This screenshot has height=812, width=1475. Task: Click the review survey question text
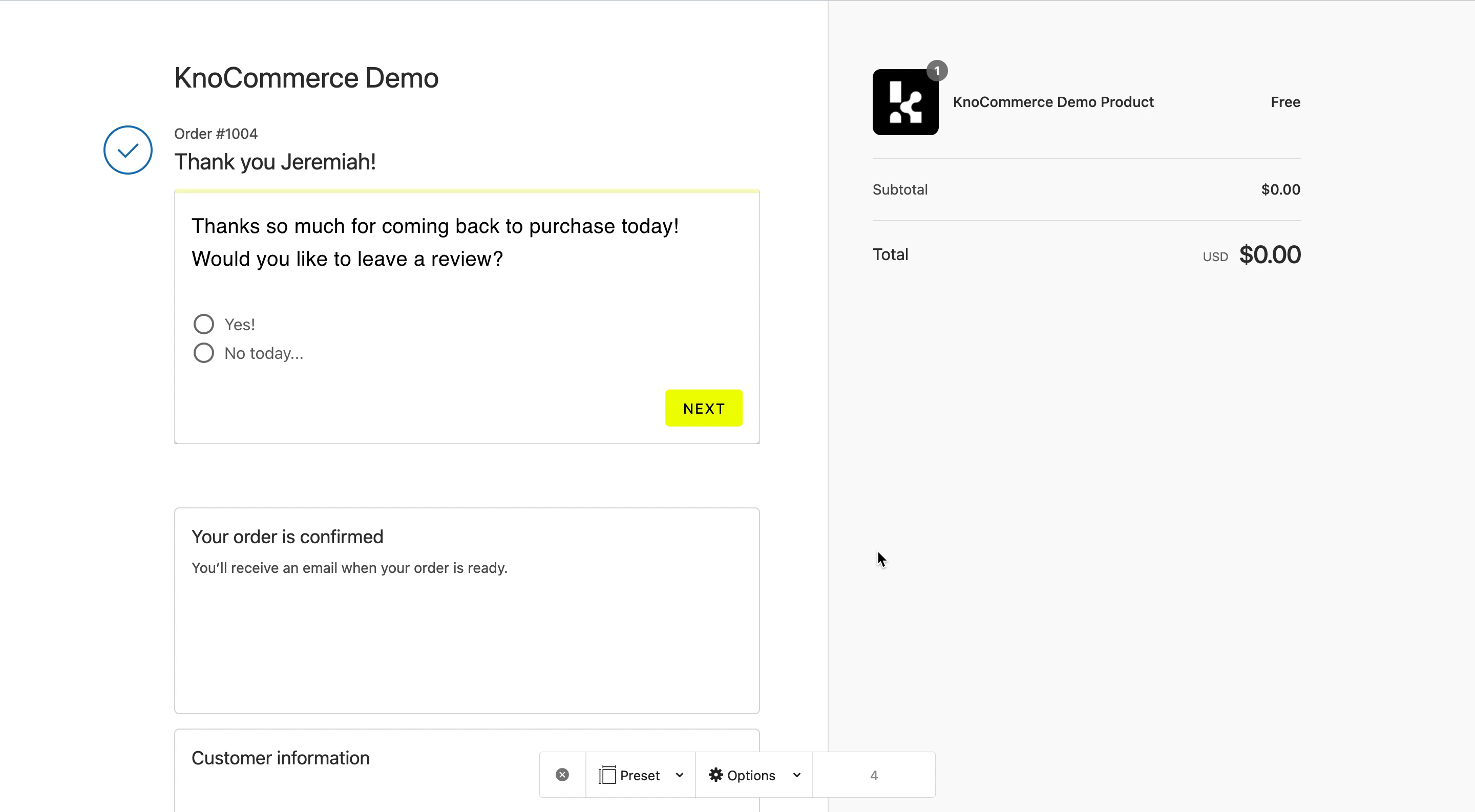tap(435, 242)
